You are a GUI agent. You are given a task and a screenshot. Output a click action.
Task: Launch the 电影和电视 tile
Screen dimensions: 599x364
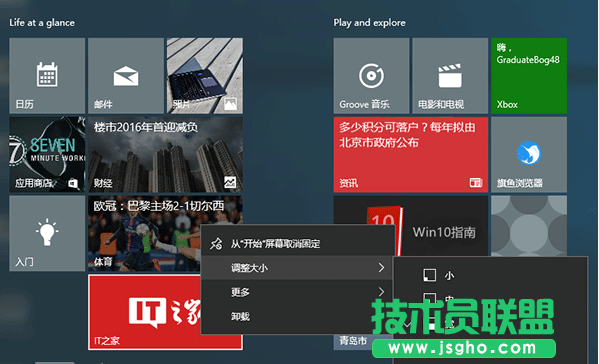click(x=450, y=75)
